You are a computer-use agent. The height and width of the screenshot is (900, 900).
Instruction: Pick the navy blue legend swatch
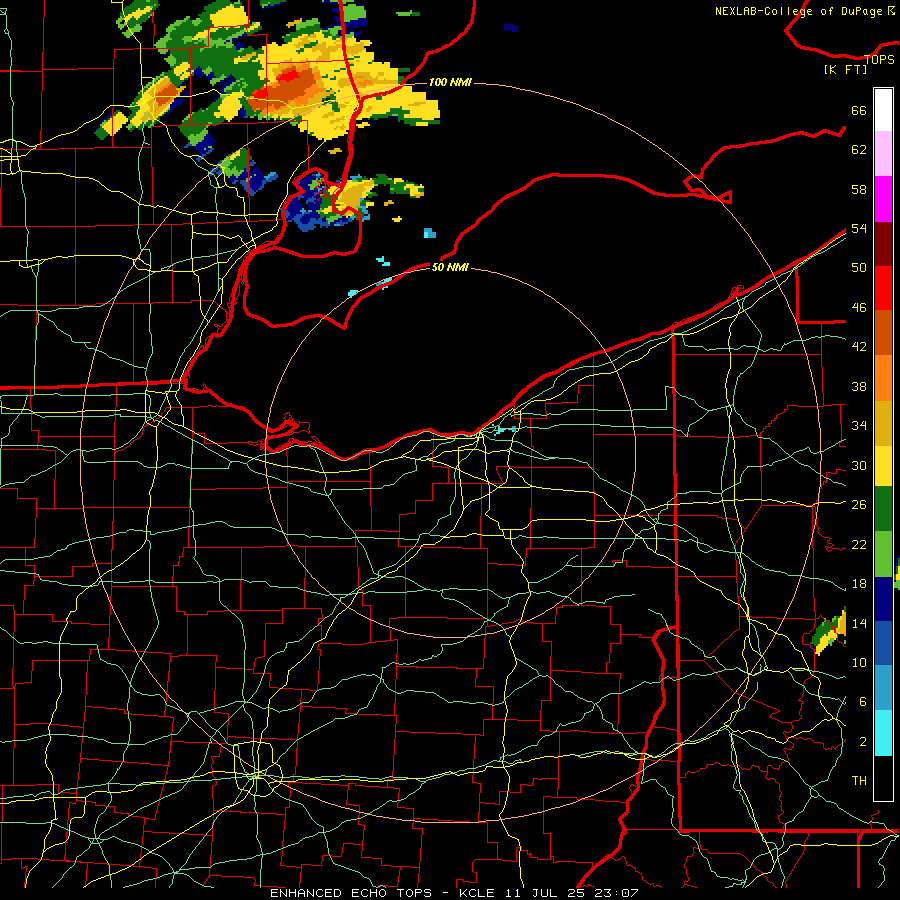click(883, 599)
